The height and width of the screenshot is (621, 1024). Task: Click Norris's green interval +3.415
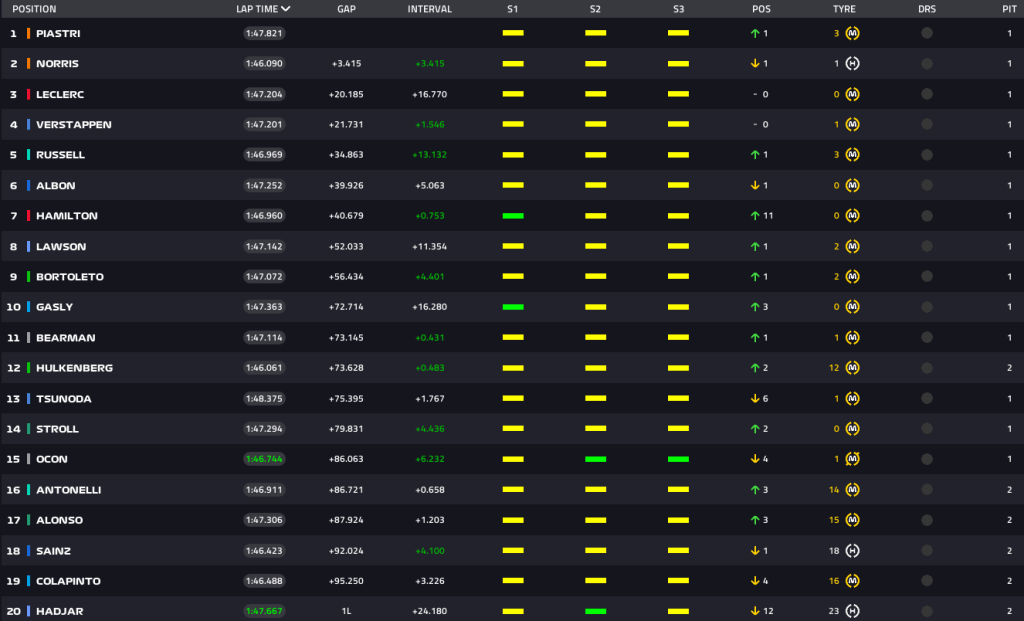(x=430, y=63)
